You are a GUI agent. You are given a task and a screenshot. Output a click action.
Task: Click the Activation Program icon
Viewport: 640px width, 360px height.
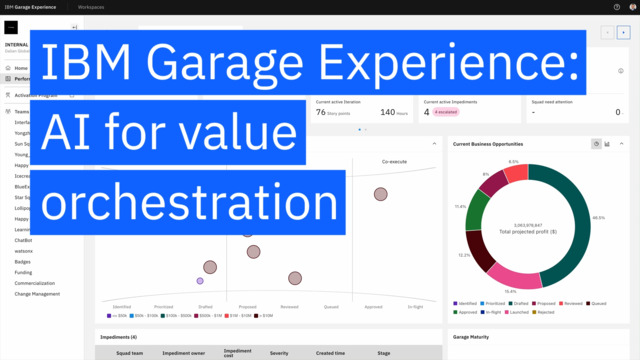8,95
